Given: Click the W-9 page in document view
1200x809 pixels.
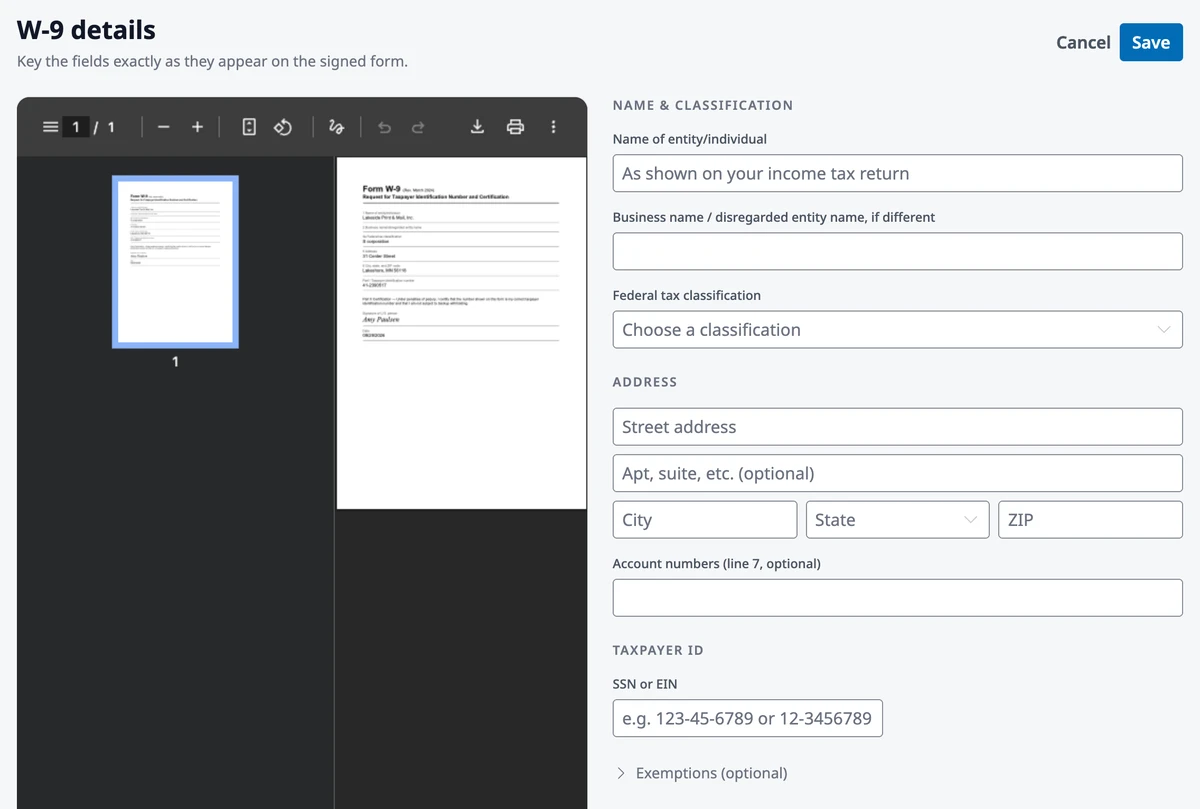Looking at the screenshot, I should [x=461, y=333].
